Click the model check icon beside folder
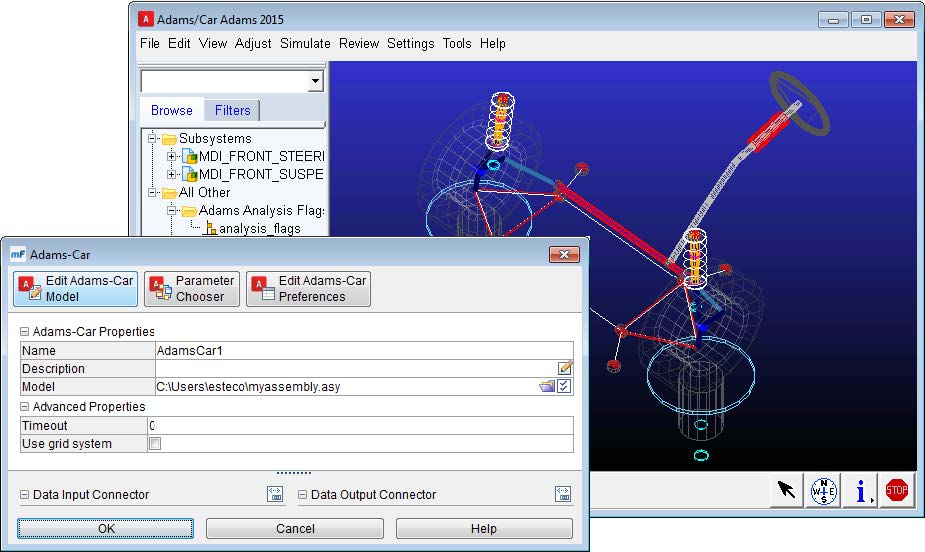Viewport: 925px width, 552px height. pyautogui.click(x=564, y=386)
